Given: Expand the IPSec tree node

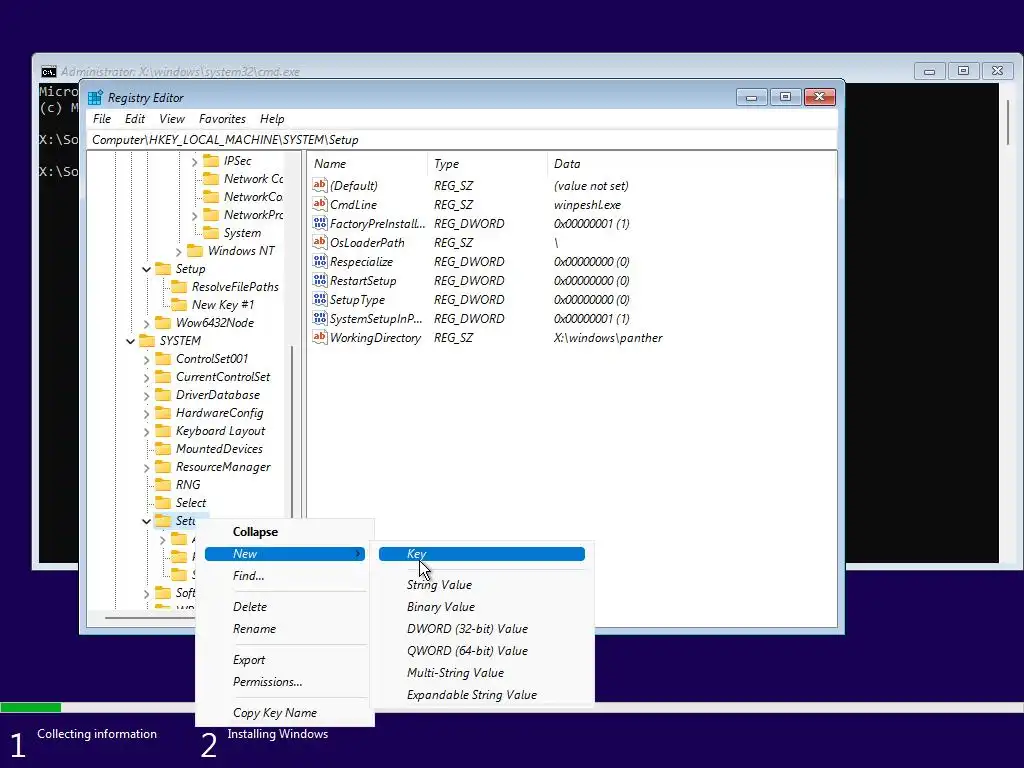Looking at the screenshot, I should point(194,161).
